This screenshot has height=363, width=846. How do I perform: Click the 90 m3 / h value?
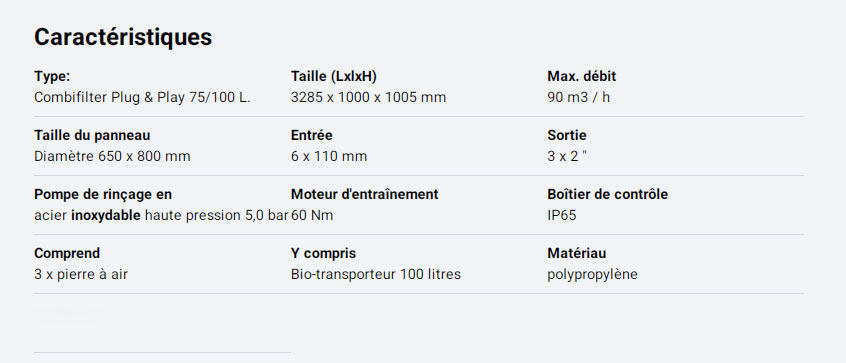tap(578, 98)
